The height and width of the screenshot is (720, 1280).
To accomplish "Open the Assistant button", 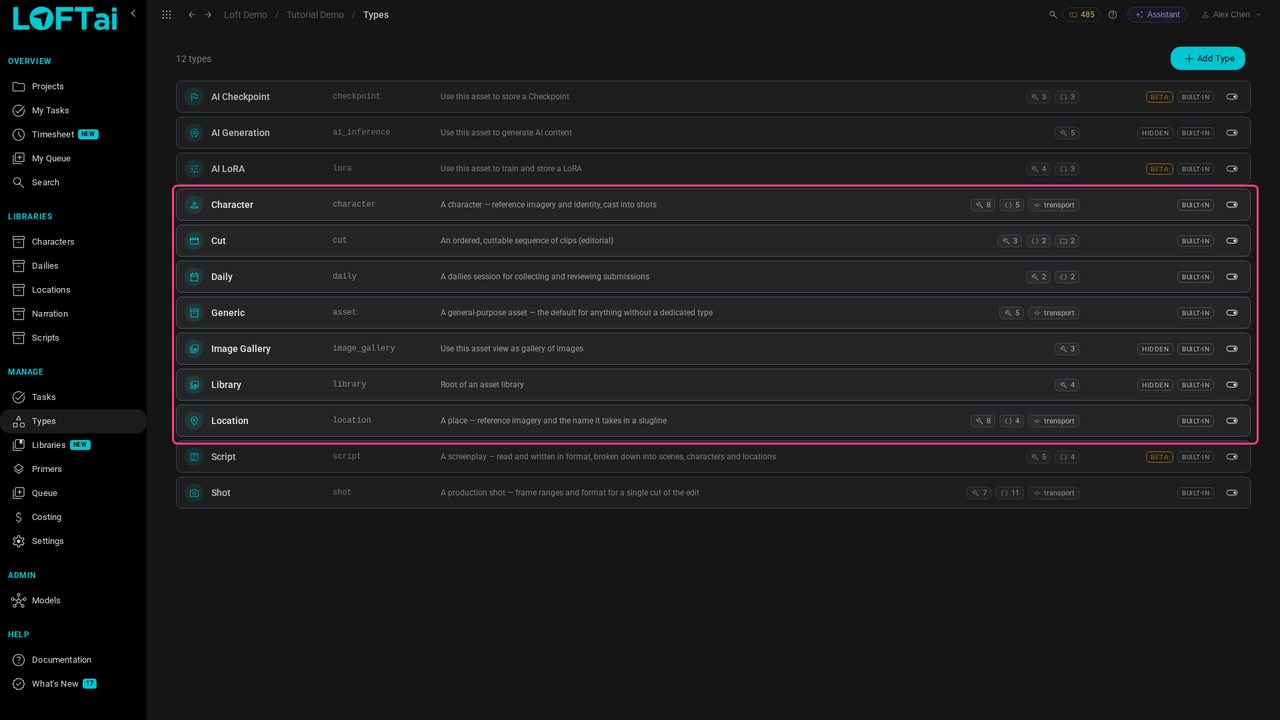I will (x=1157, y=15).
